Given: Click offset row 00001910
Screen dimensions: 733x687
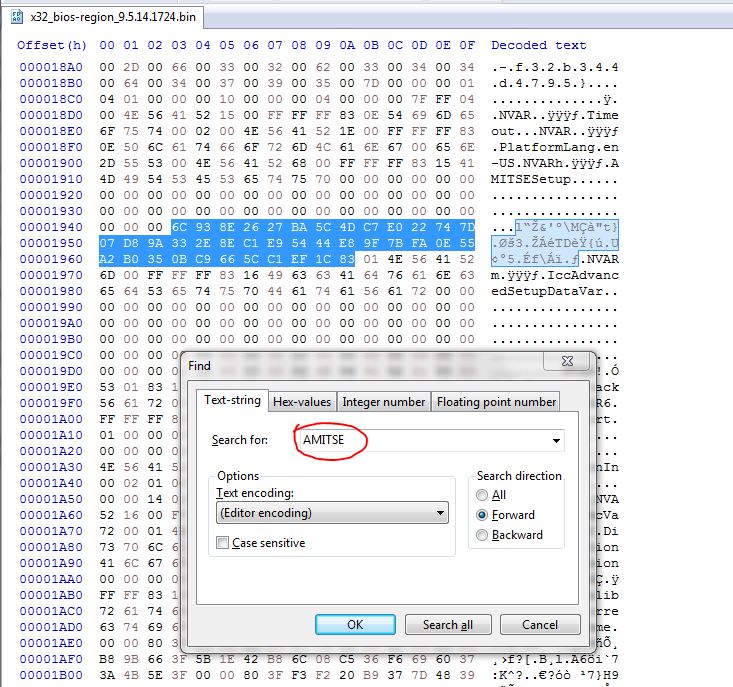Looking at the screenshot, I should click(51, 179).
